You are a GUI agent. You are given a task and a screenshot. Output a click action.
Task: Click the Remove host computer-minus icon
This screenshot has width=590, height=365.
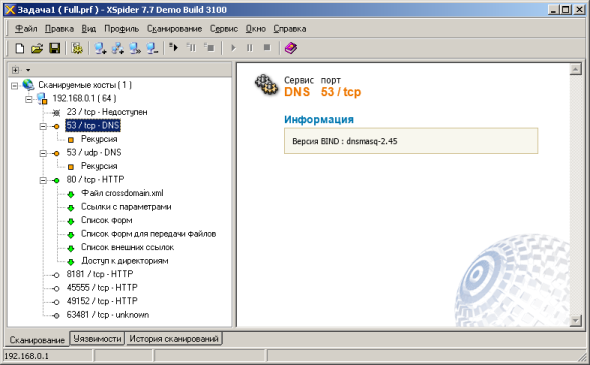152,48
